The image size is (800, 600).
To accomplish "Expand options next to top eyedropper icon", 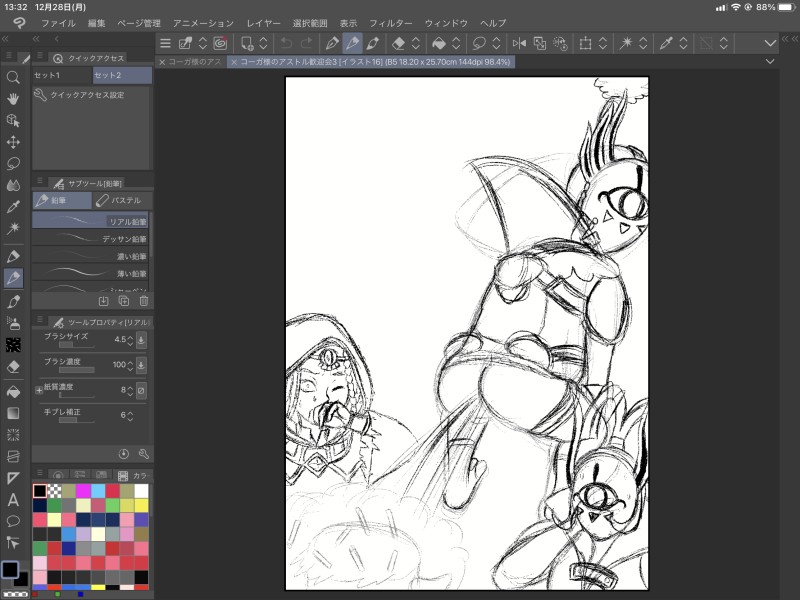I will point(683,43).
